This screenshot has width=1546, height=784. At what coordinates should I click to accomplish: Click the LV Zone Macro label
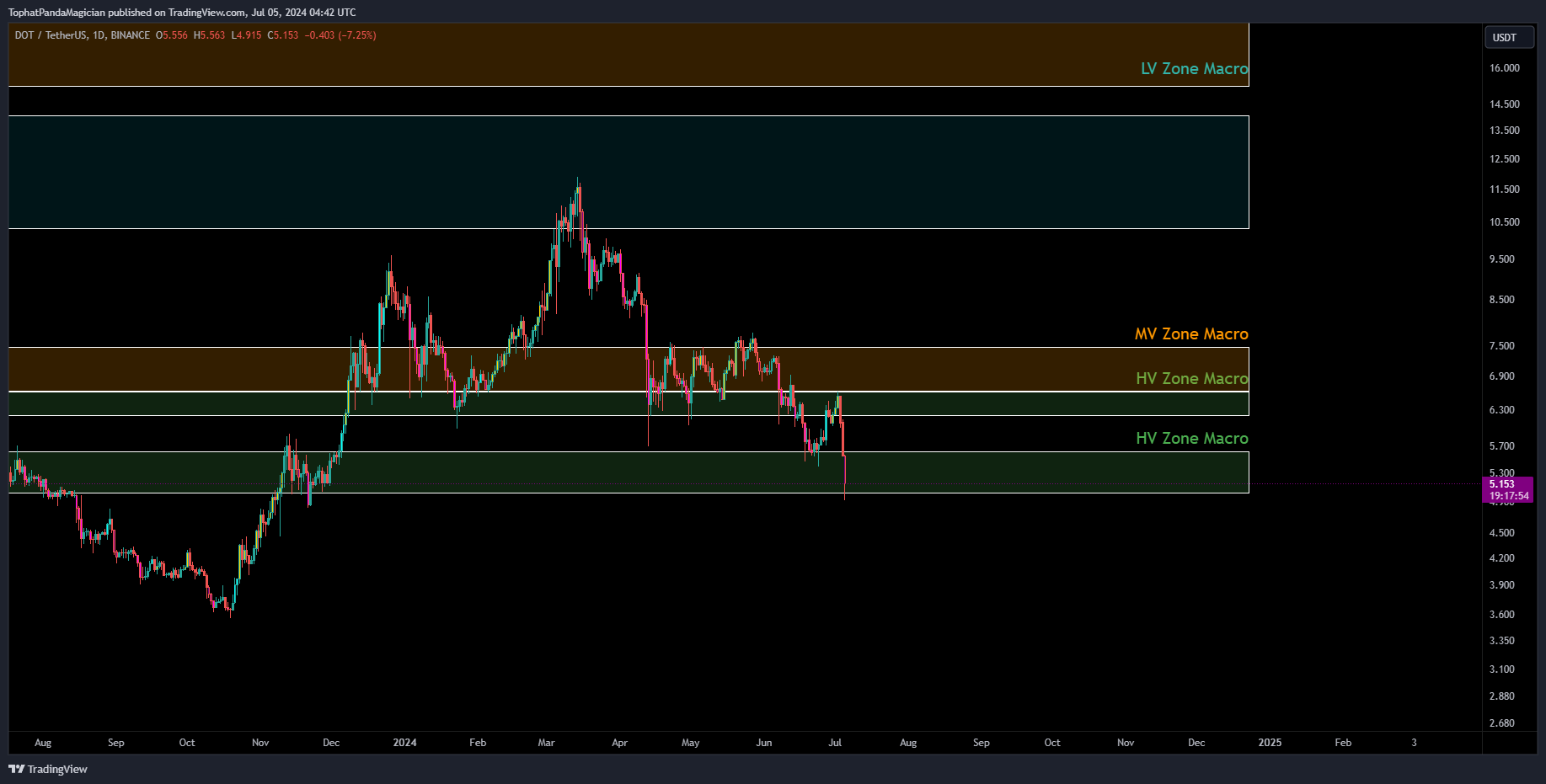click(1194, 69)
